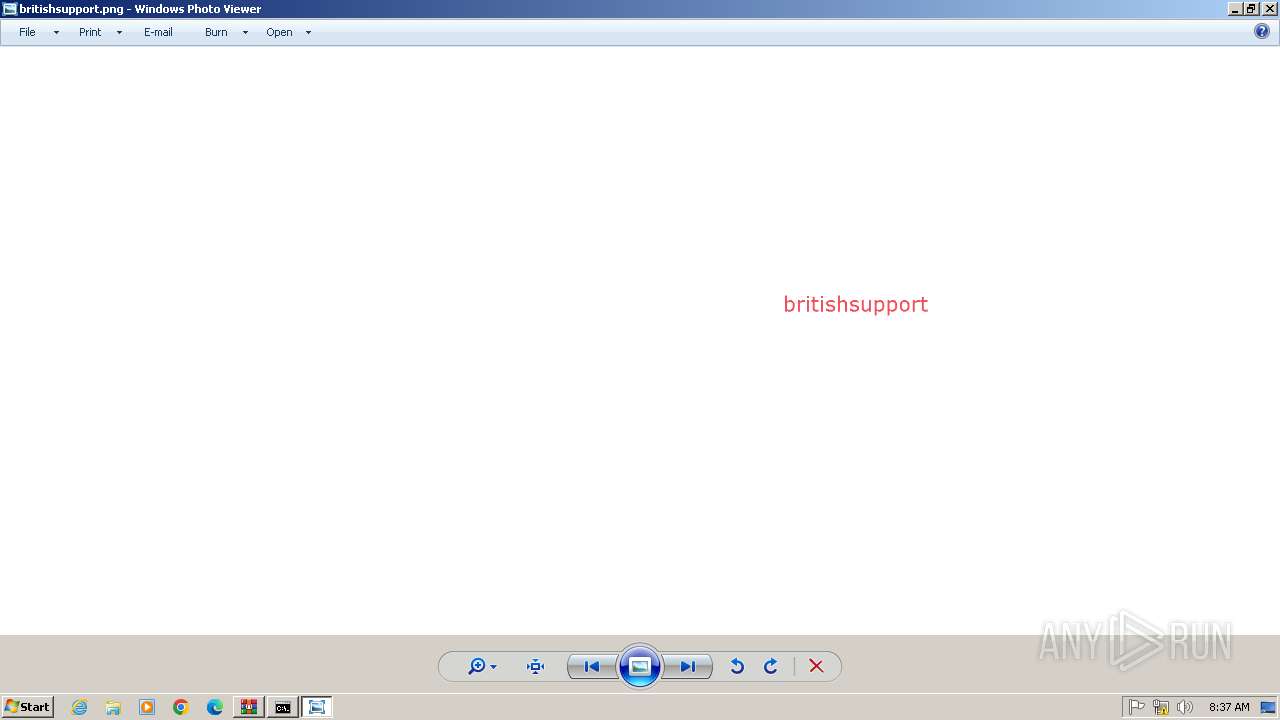Click the 8:37 AM clock
This screenshot has width=1280, height=720.
coord(1229,707)
